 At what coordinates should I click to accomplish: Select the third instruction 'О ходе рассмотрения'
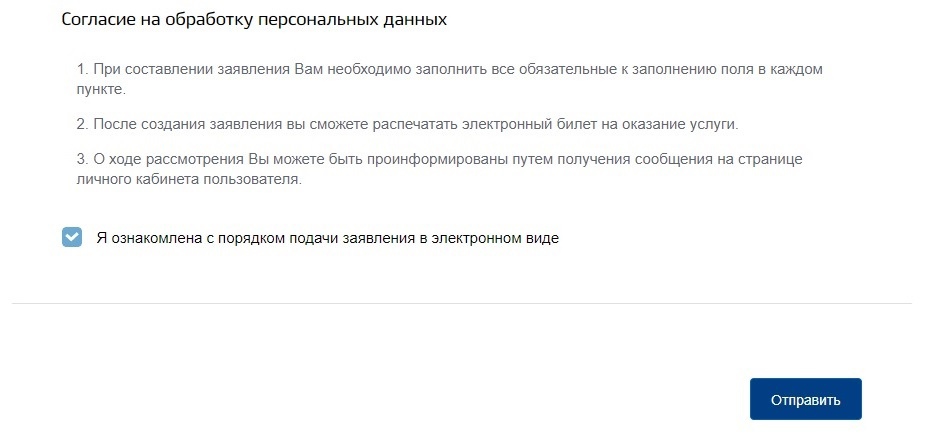click(440, 169)
